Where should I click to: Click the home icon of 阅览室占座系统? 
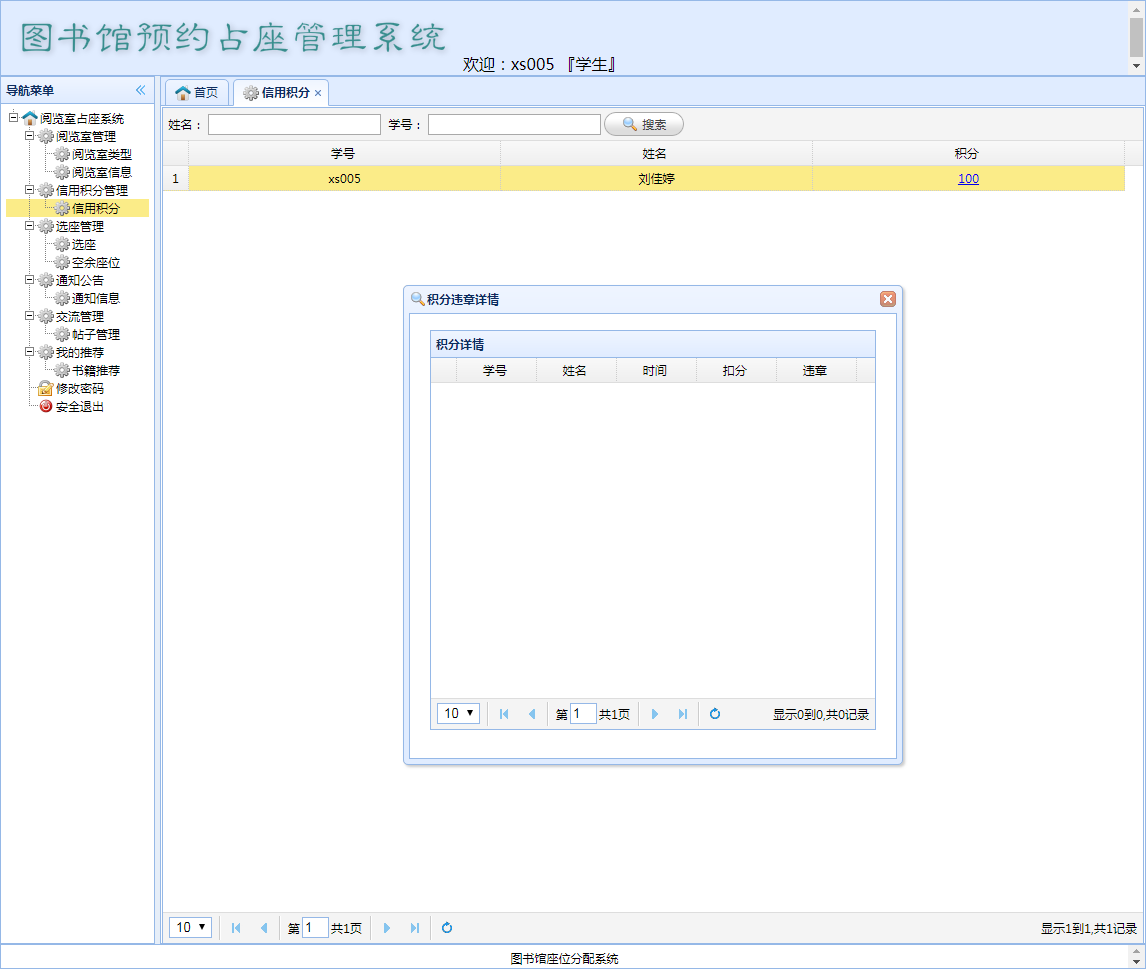[29, 118]
